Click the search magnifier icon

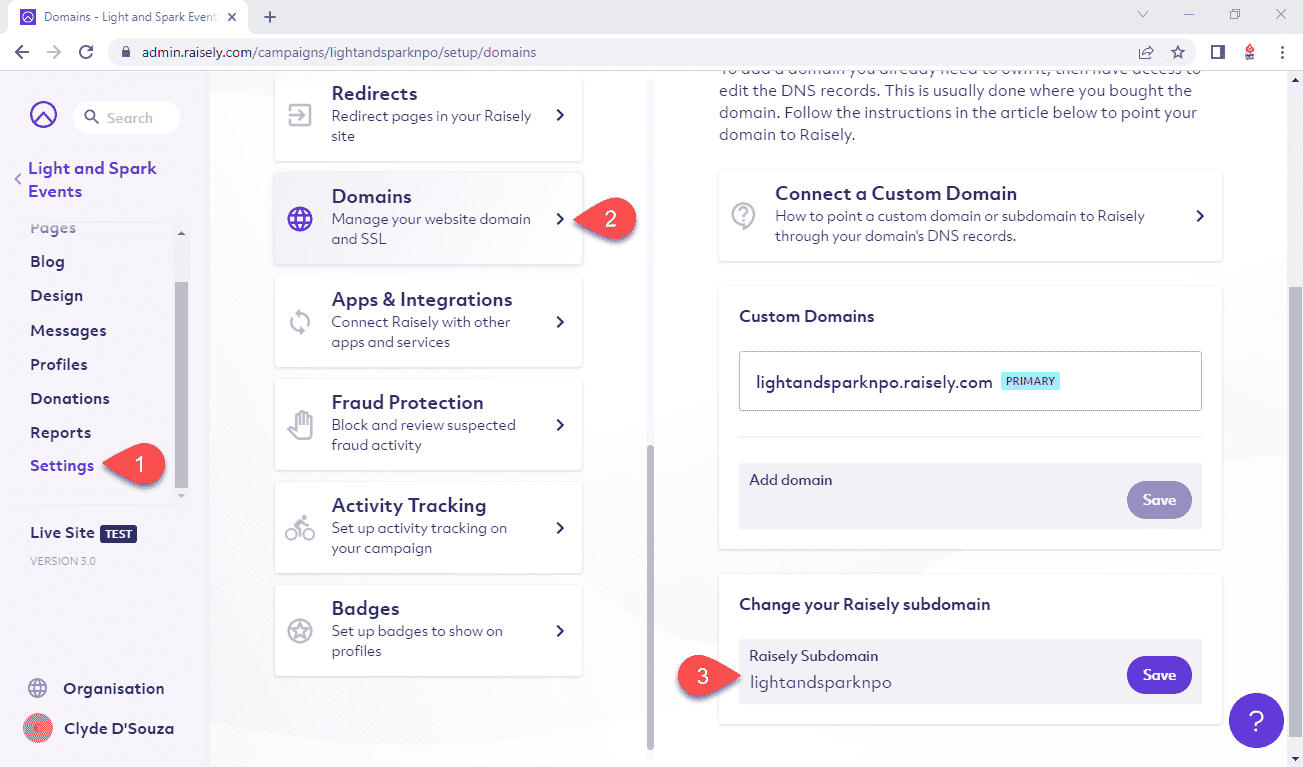(91, 118)
